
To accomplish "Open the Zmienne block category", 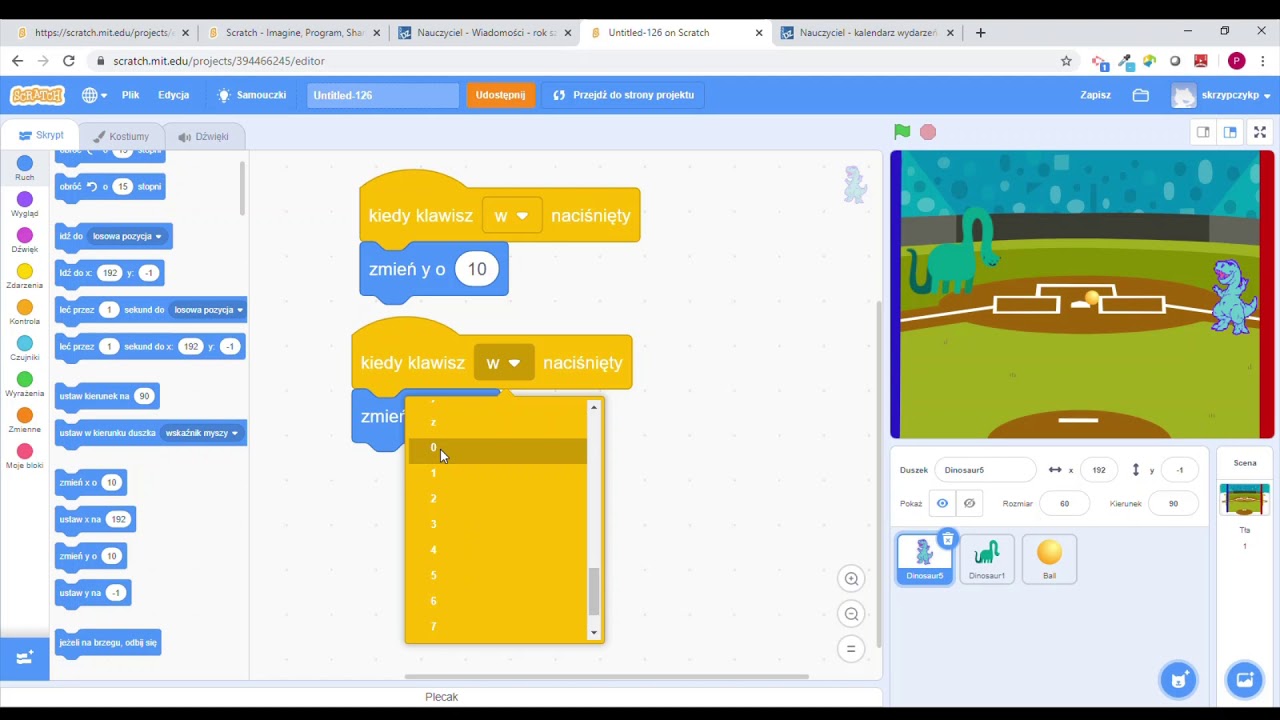I will coord(25,420).
